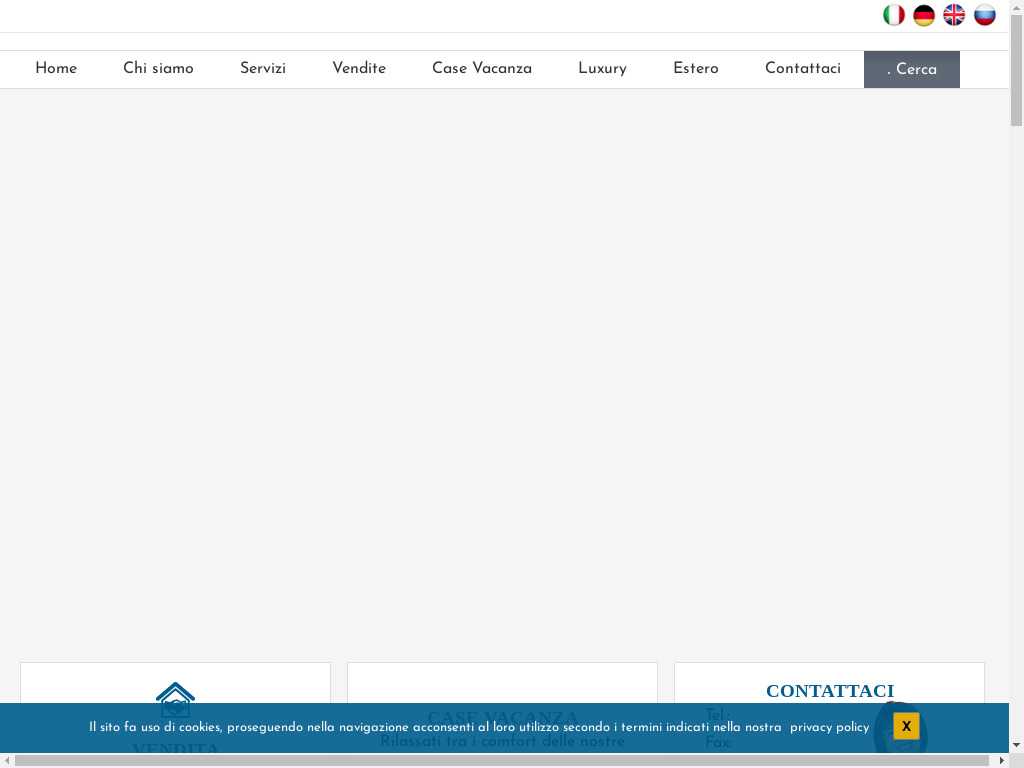Screen dimensions: 1024x768
Task: Click the horizontal scrollbar thumb
Action: tap(502, 761)
